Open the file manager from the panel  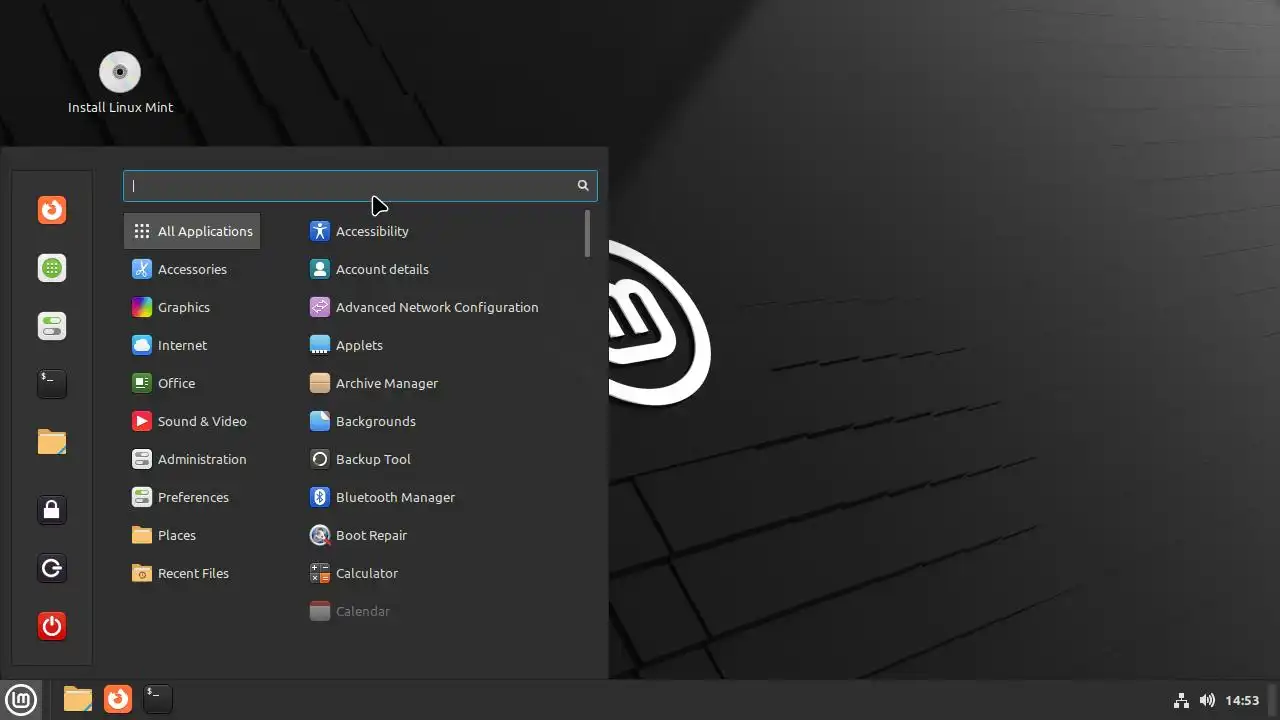coord(78,699)
